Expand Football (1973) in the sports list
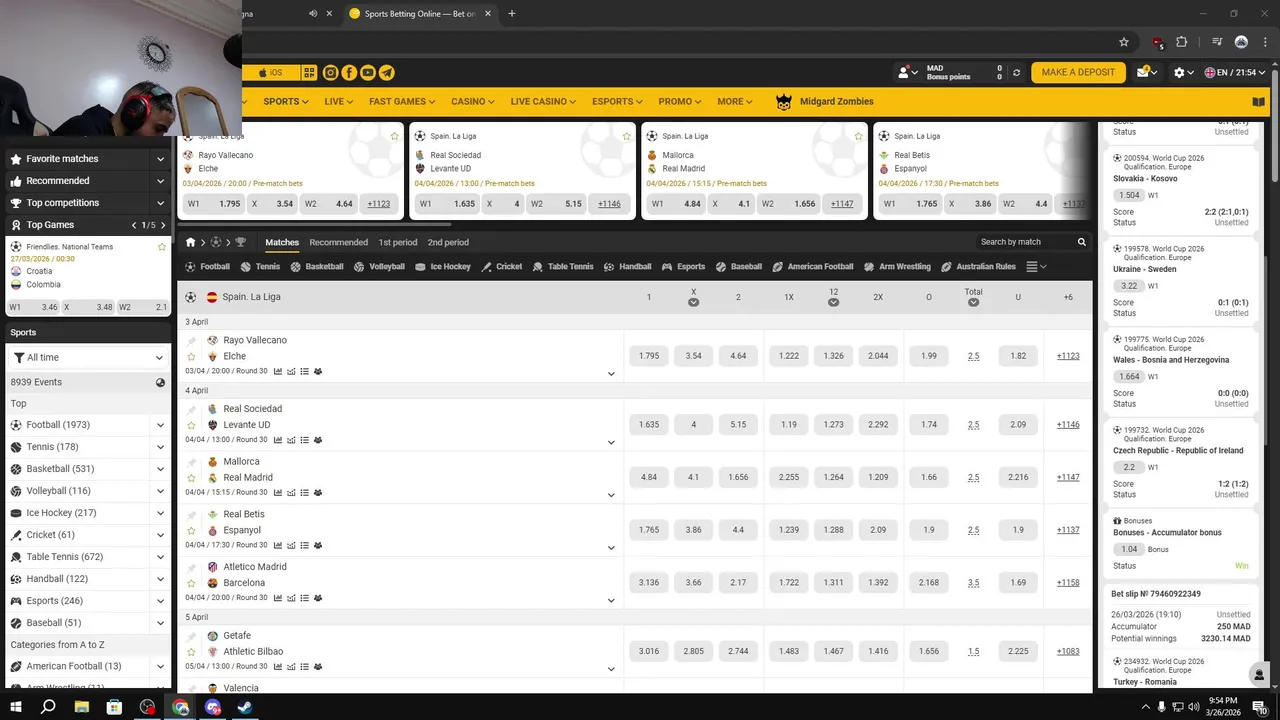This screenshot has width=1280, height=720. 160,425
